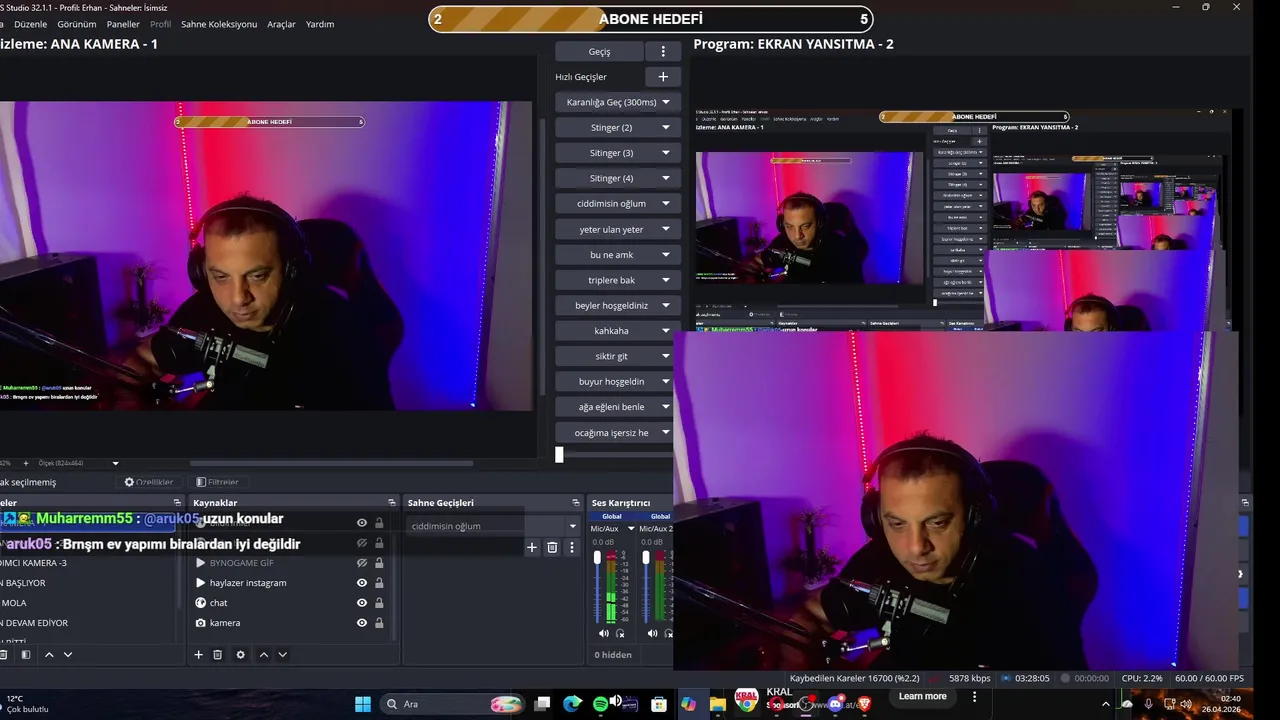Pop out the Sahneler dock
This screenshot has width=1280, height=720.
pos(177,503)
